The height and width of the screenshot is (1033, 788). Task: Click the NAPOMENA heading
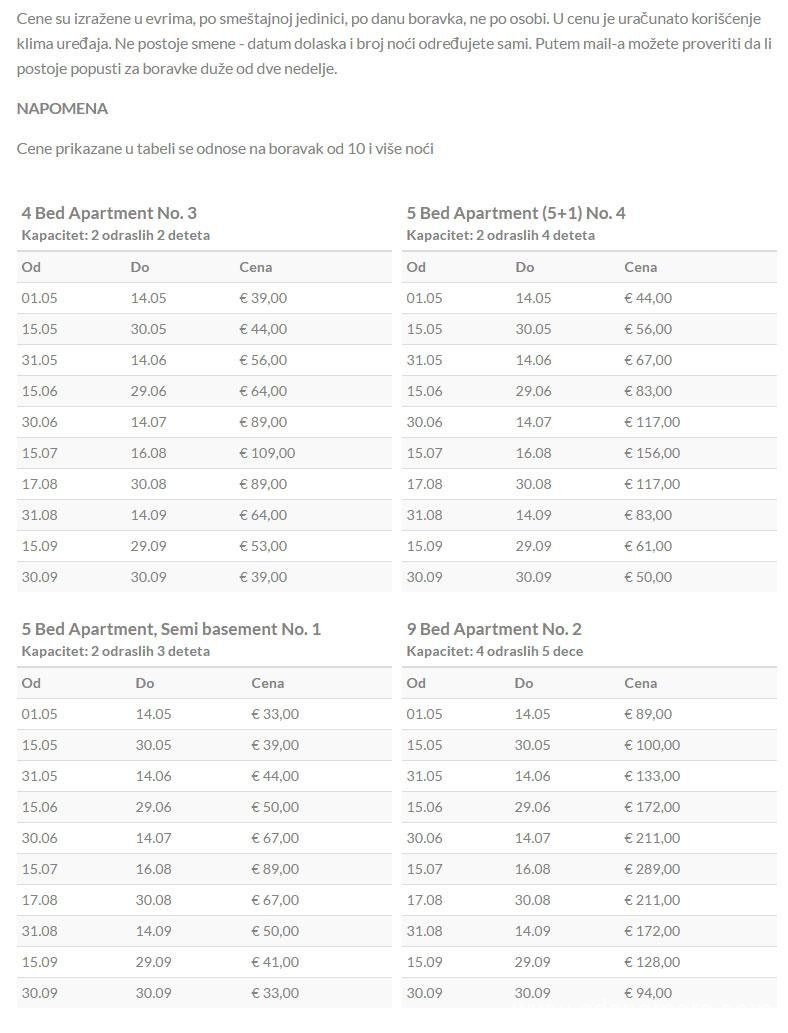[62, 108]
